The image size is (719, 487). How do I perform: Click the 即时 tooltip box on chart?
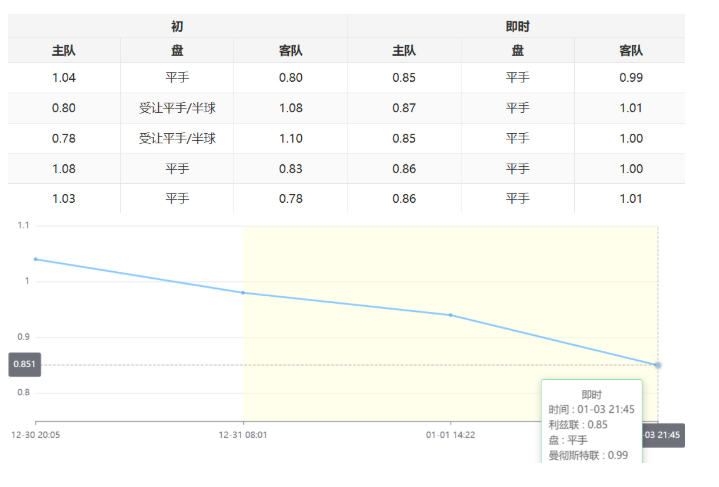591,425
